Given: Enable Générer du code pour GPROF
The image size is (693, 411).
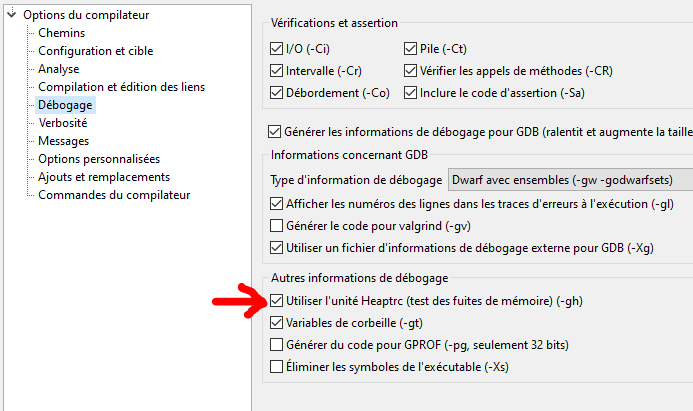Looking at the screenshot, I should click(277, 345).
